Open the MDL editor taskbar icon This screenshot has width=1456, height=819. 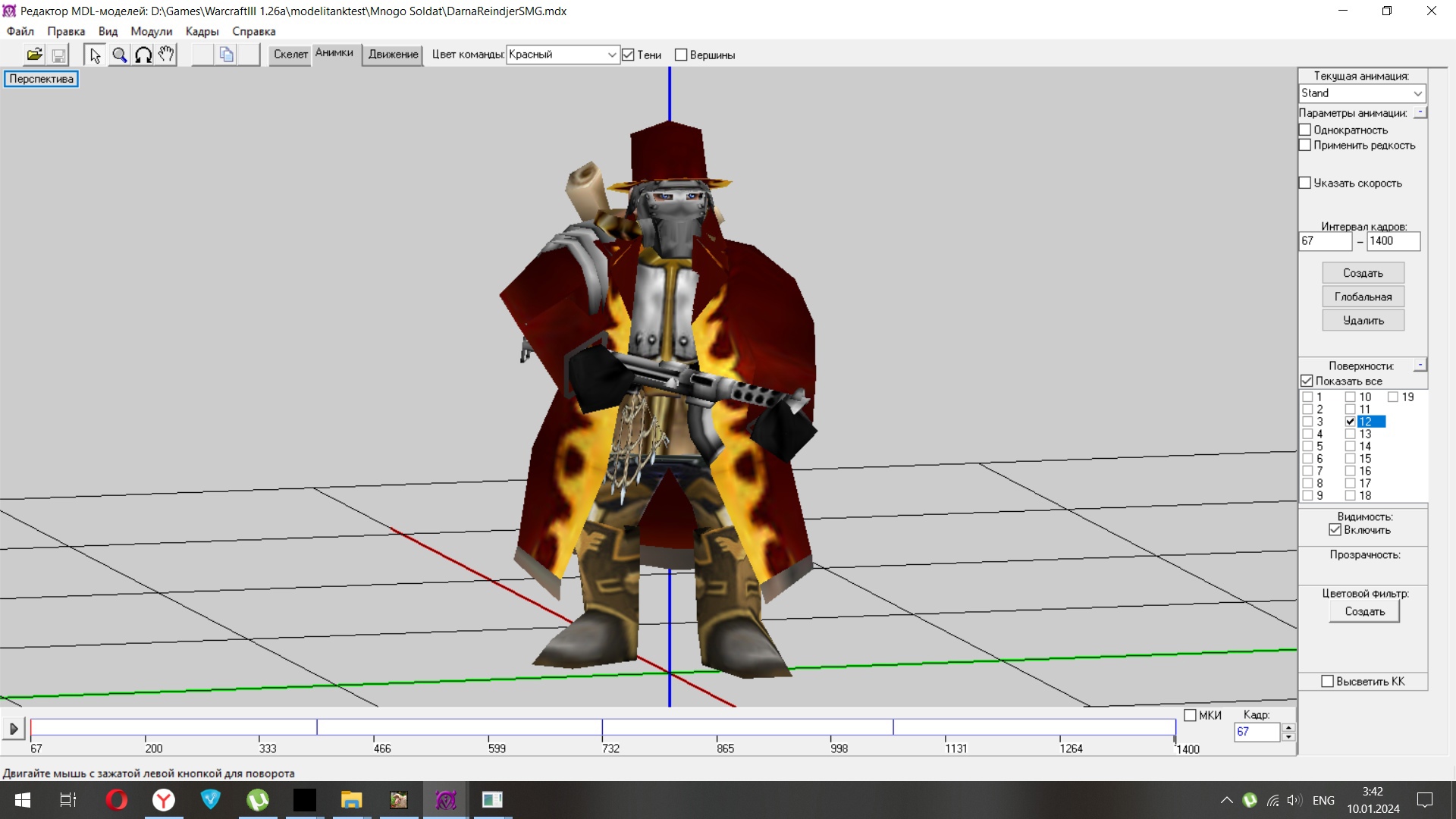click(x=446, y=800)
